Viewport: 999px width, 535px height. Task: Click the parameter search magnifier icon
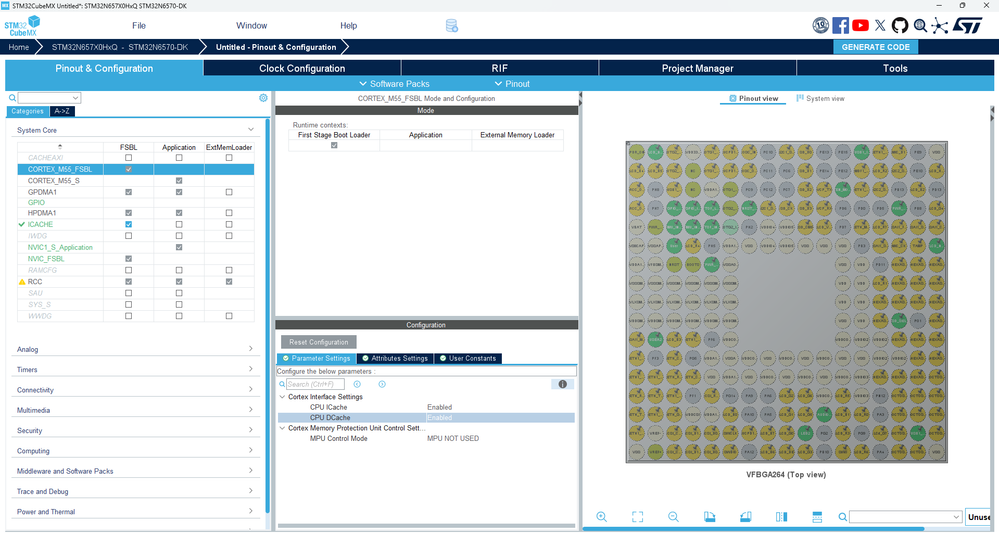[x=282, y=384]
